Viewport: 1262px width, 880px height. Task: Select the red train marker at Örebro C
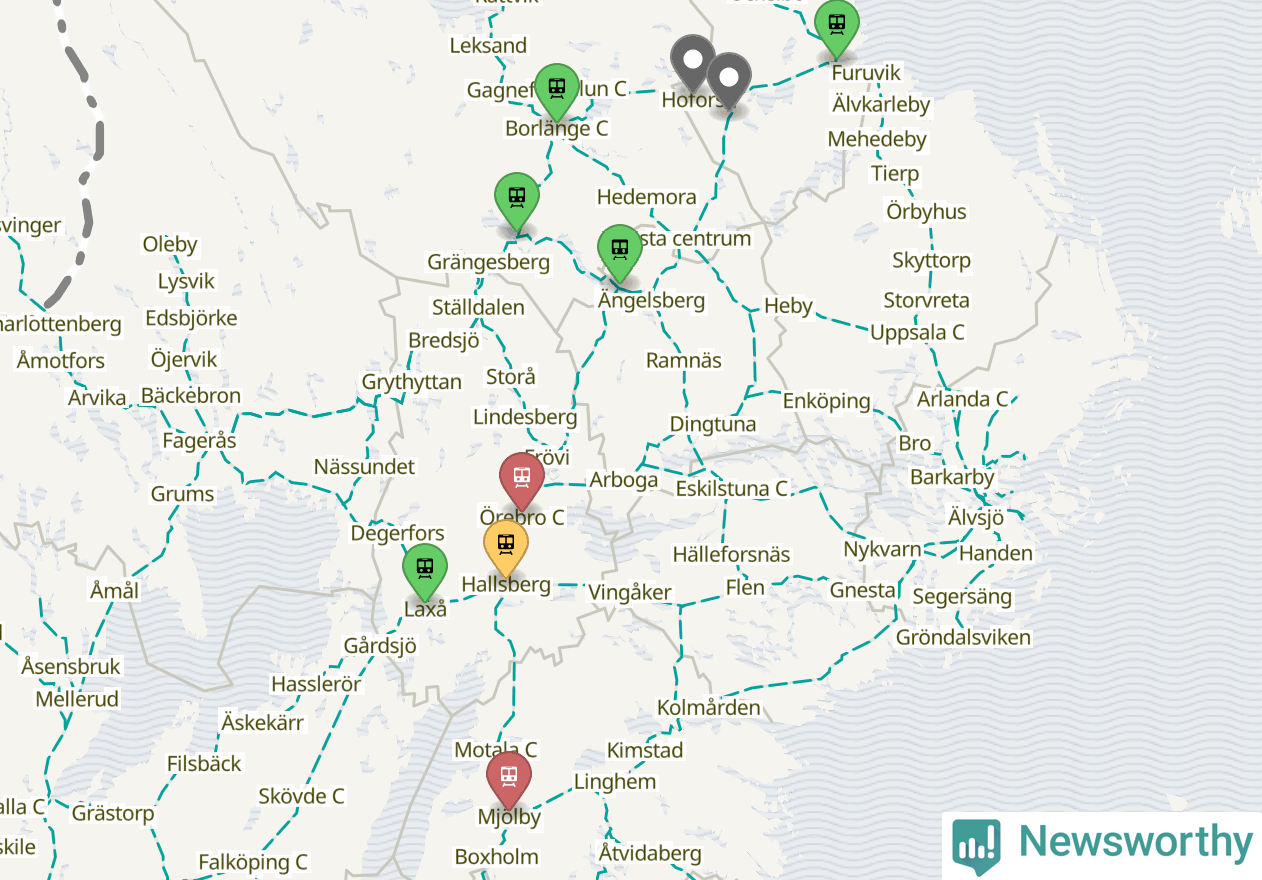(x=521, y=482)
